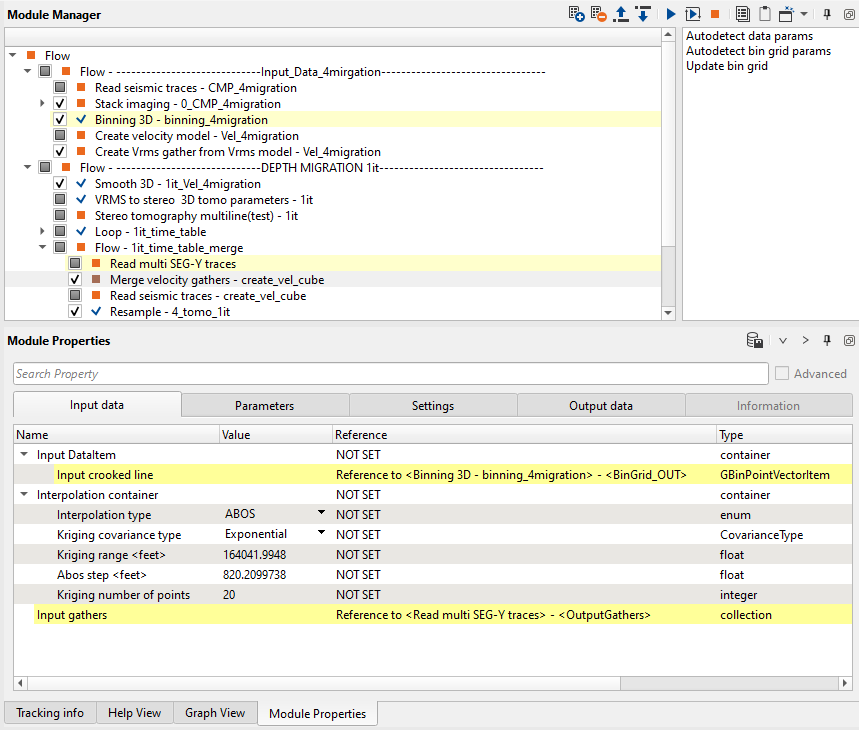Click the add module icon in Module Manager toolbar

(x=576, y=14)
